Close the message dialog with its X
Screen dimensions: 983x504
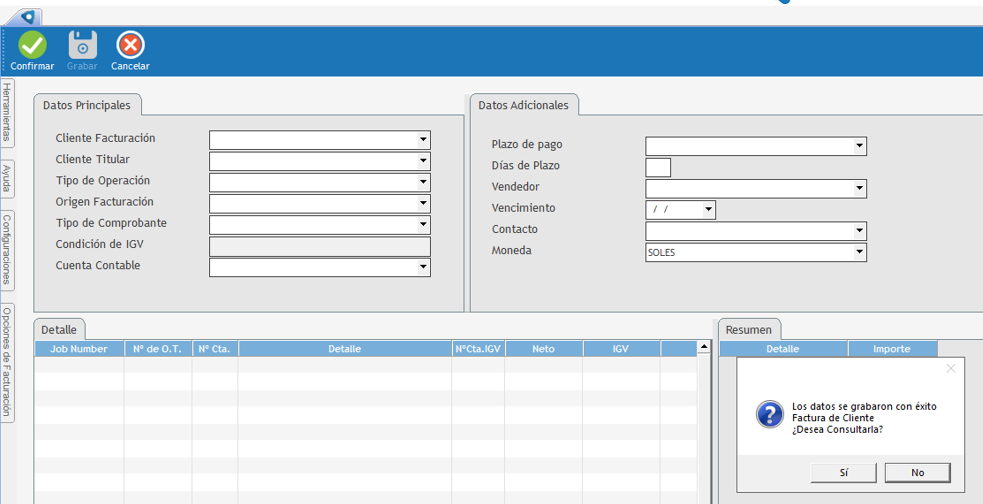[x=950, y=369]
